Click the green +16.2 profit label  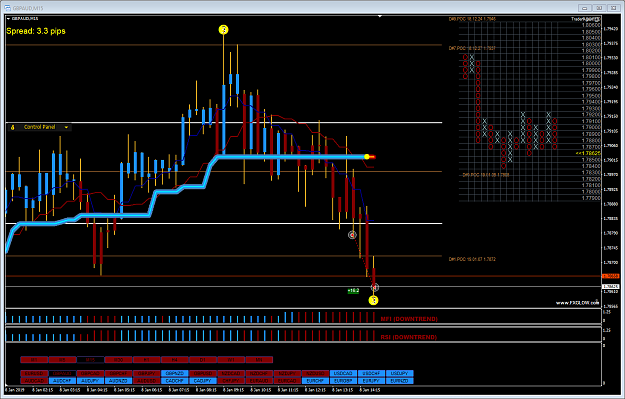(353, 291)
